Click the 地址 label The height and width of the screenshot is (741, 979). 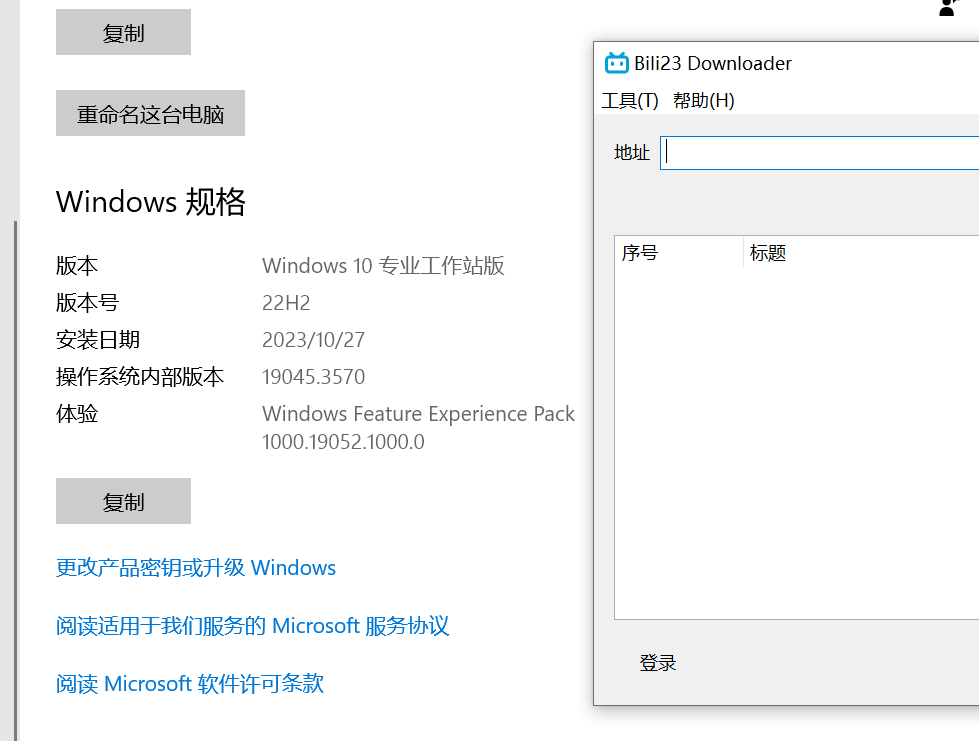point(632,152)
